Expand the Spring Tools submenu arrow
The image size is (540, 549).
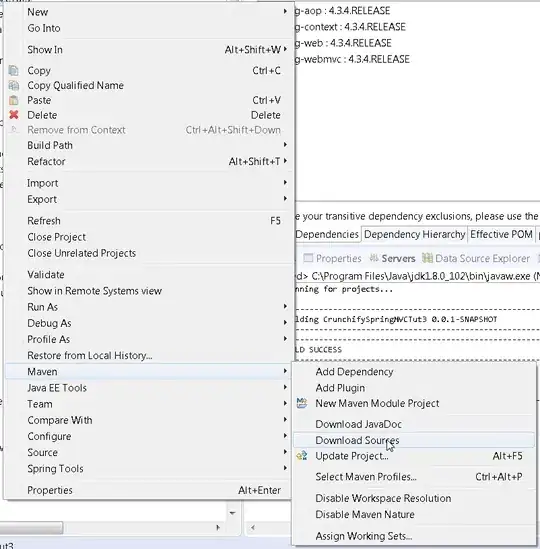click(285, 468)
